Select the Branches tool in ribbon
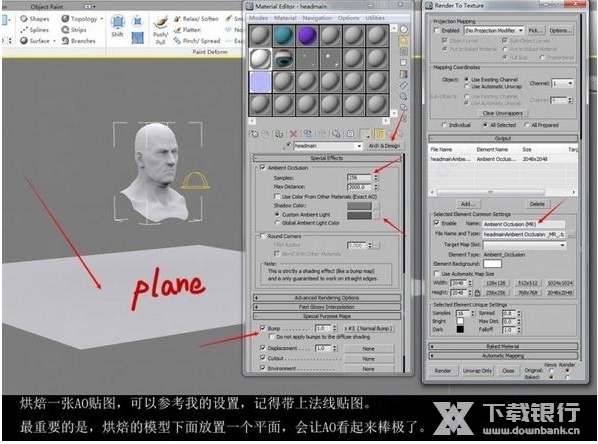The width and height of the screenshot is (598, 444). pos(79,41)
